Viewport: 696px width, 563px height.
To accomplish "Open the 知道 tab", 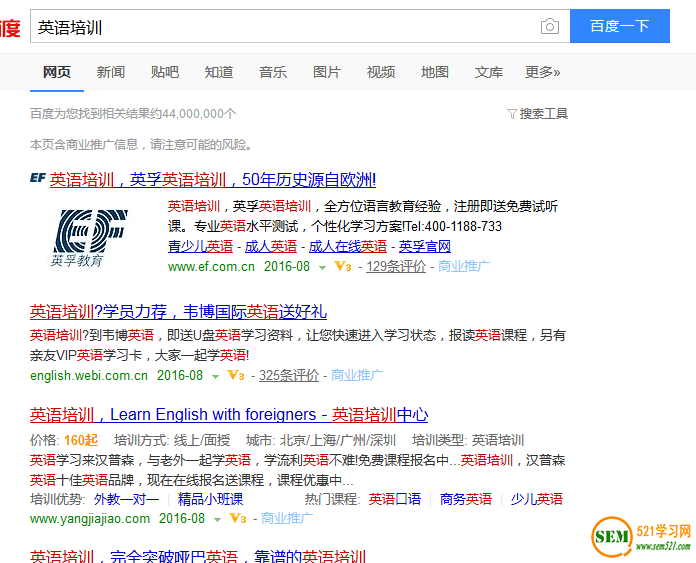I will 219,72.
